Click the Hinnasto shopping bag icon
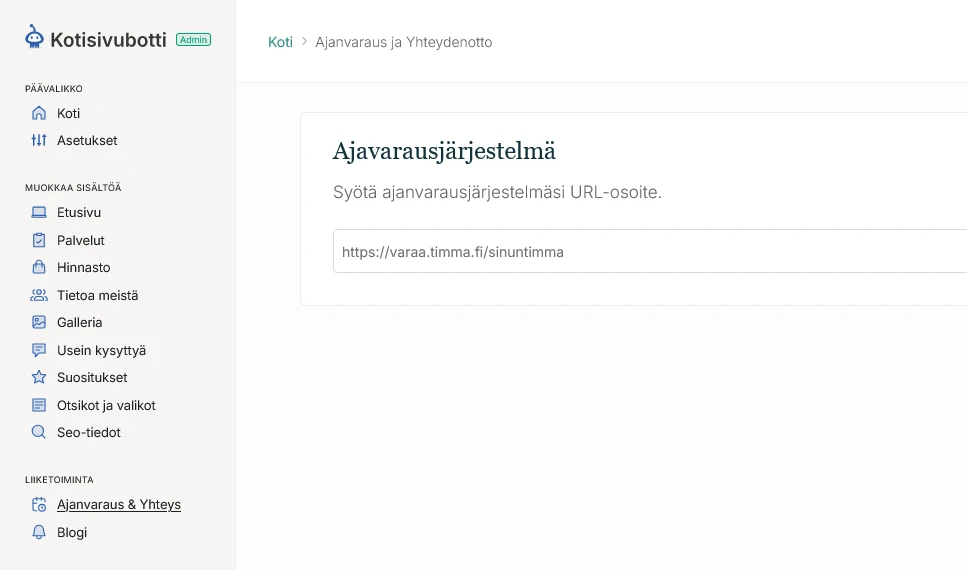 (x=39, y=267)
